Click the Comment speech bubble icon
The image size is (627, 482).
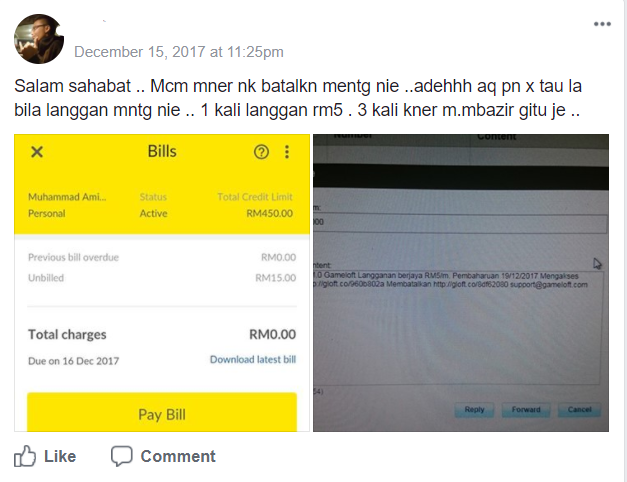(x=122, y=456)
